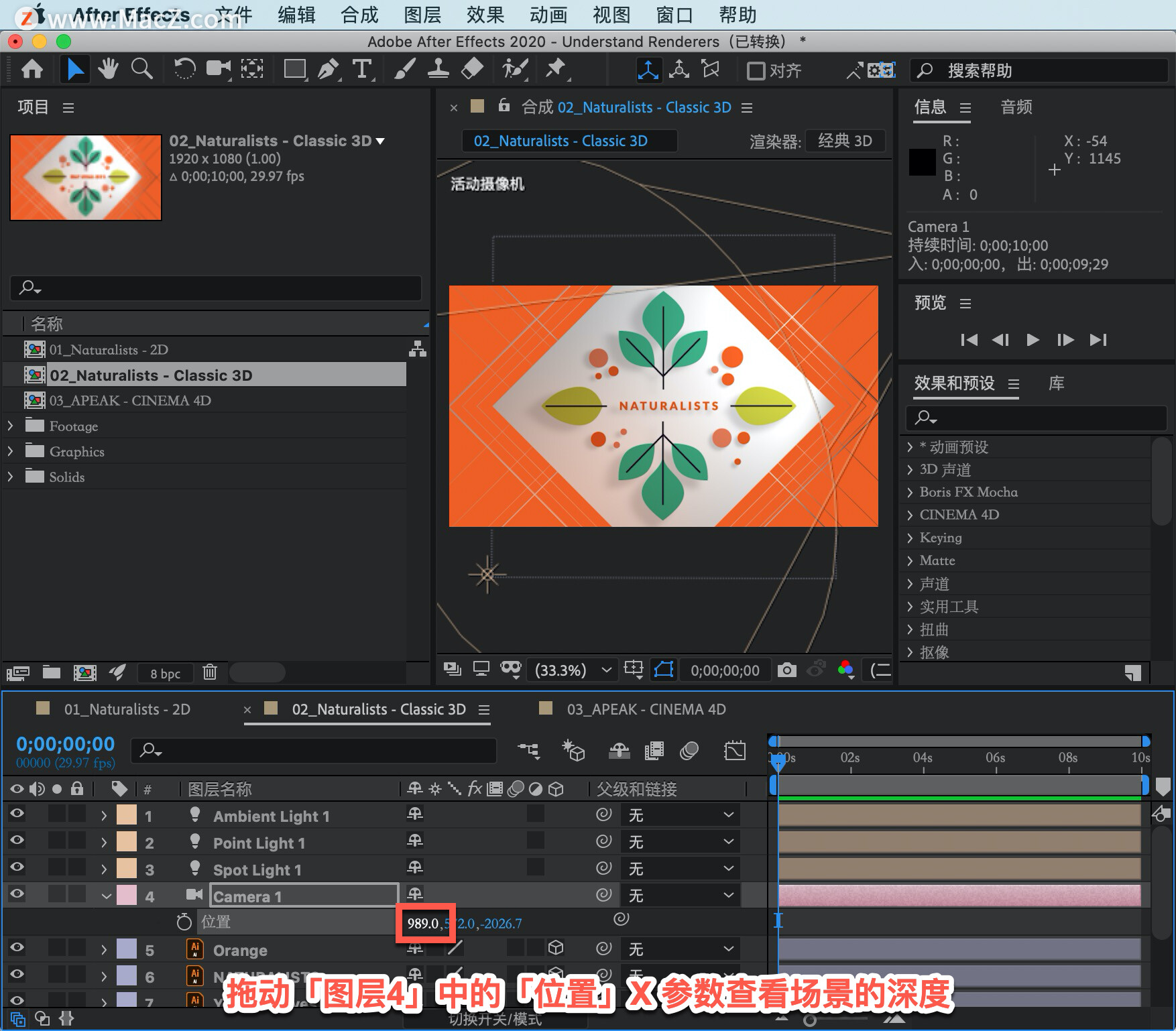Choose World Axis mode icon
Screen dimensions: 1176x1031
pyautogui.click(x=679, y=70)
